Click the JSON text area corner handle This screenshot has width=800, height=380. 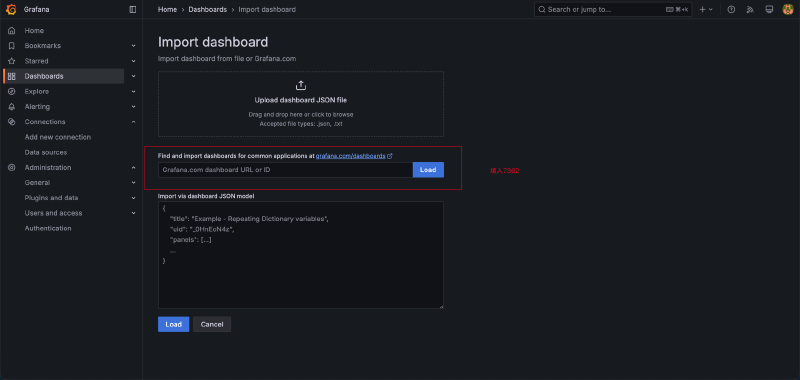441,306
